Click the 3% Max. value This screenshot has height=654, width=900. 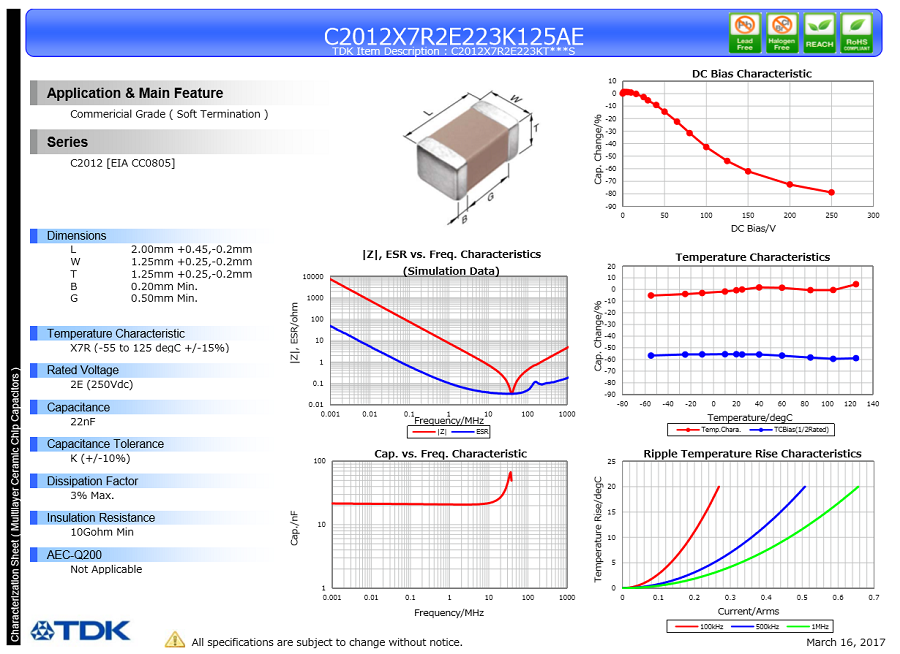pyautogui.click(x=92, y=496)
